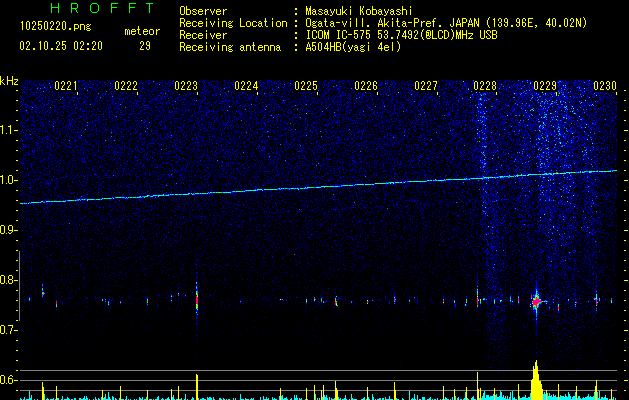This screenshot has height=400, width=629.
Task: Click the 0.9 kHz axis label
Action: 8,230
